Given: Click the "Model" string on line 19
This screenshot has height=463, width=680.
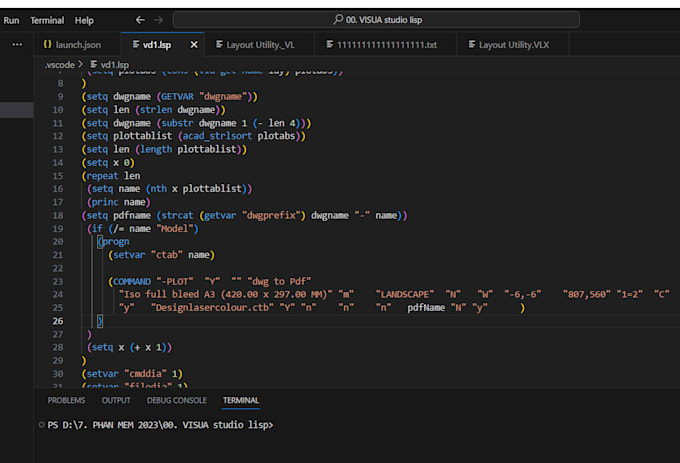Looking at the screenshot, I should pos(177,228).
